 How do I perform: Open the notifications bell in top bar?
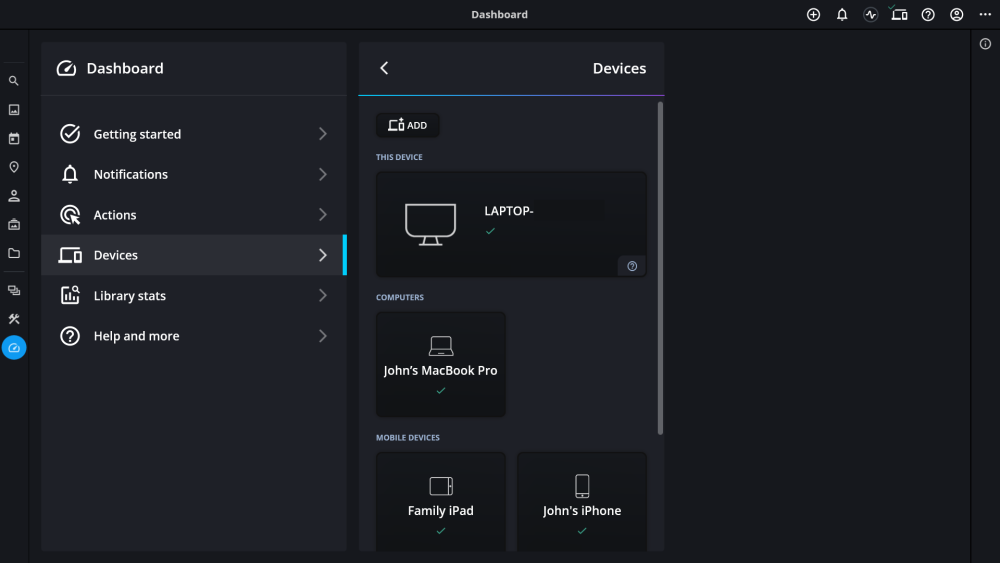click(x=842, y=15)
